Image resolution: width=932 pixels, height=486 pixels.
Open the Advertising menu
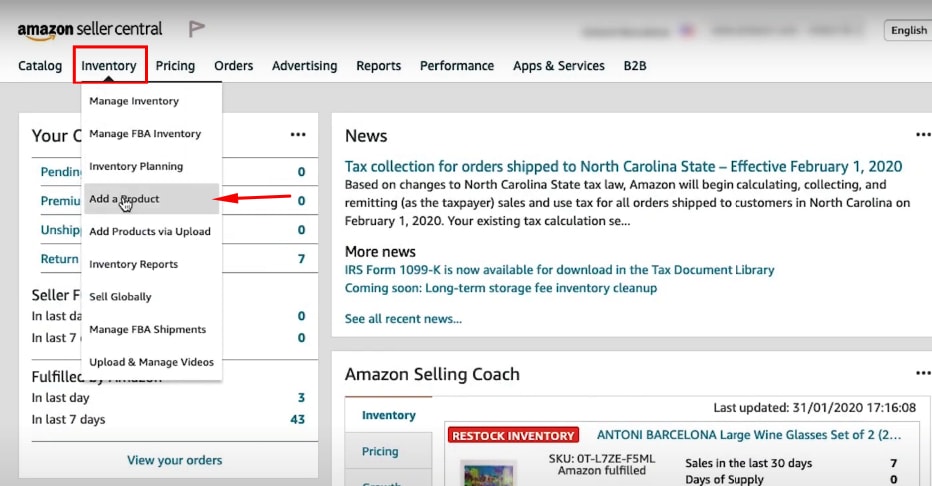click(x=304, y=65)
